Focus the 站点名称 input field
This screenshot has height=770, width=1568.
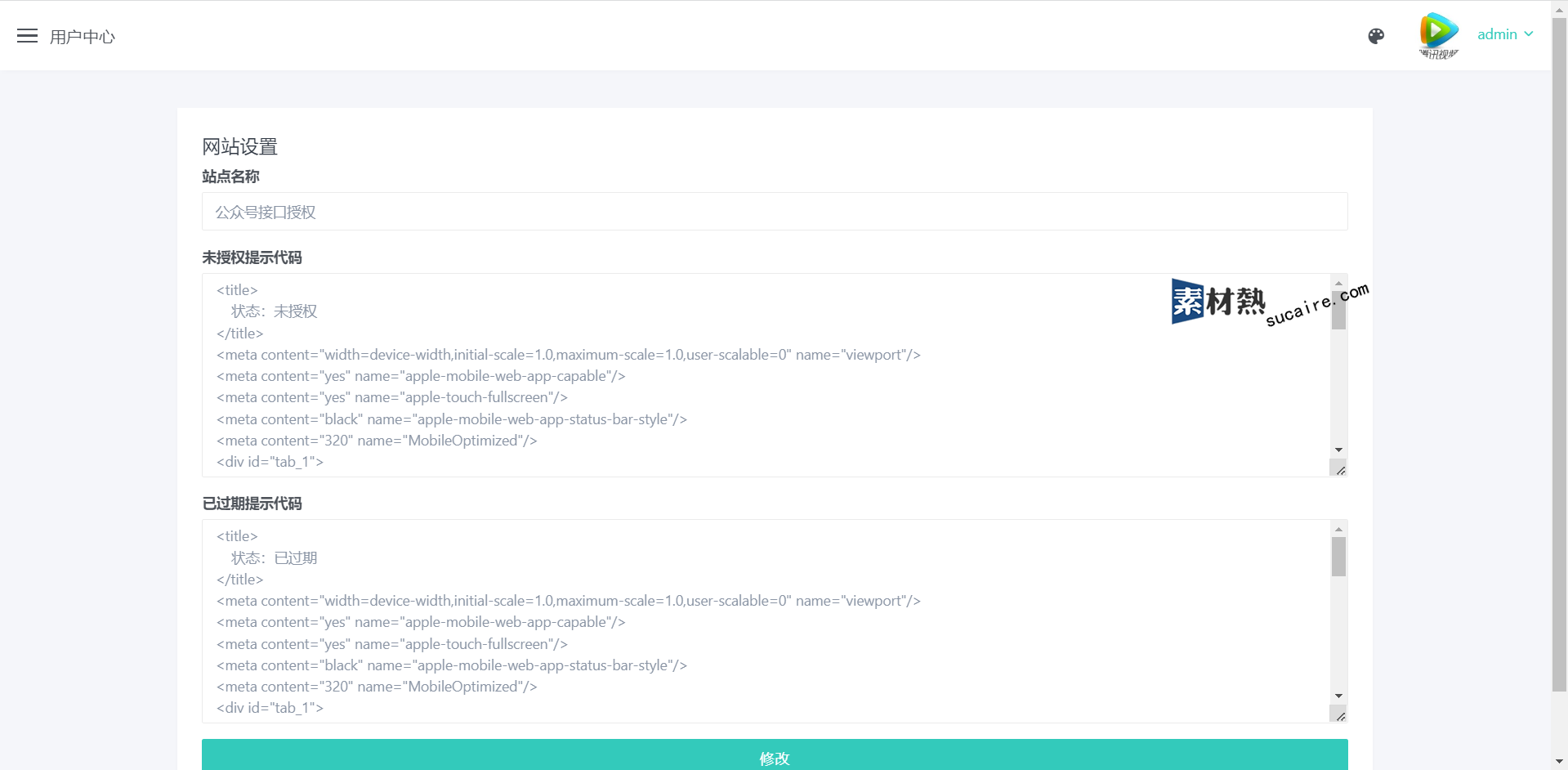pos(774,212)
